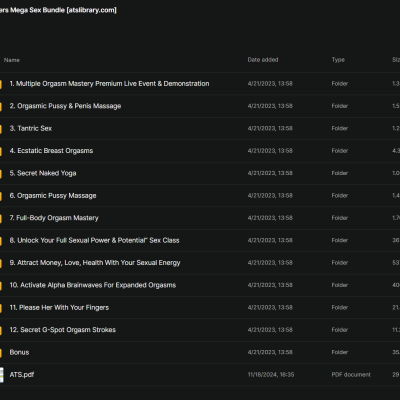Sort files by Date added header
The width and height of the screenshot is (400, 400).
click(x=263, y=60)
